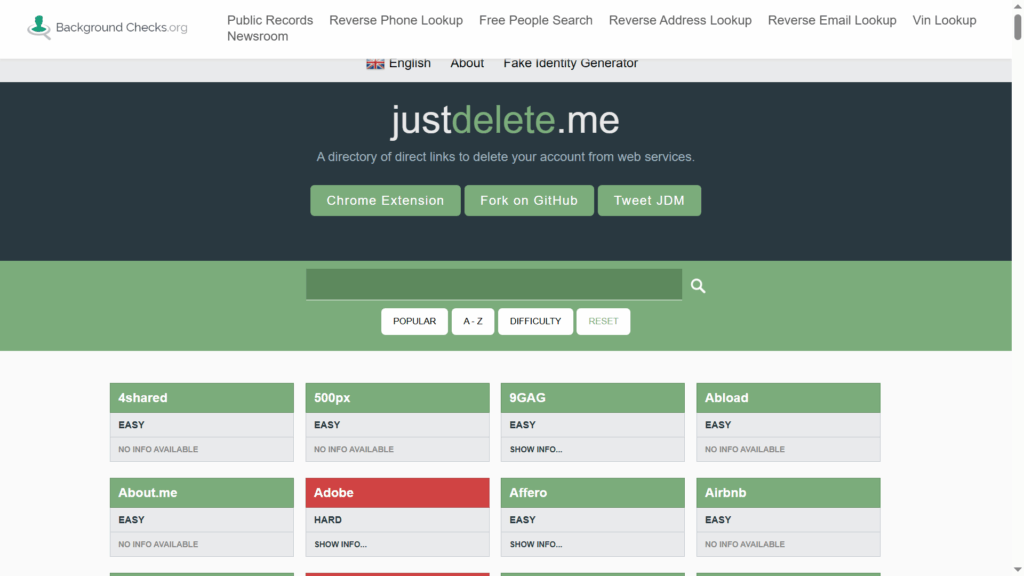Click EASY label on 4shared card
Viewport: 1024px width, 576px height.
click(131, 425)
